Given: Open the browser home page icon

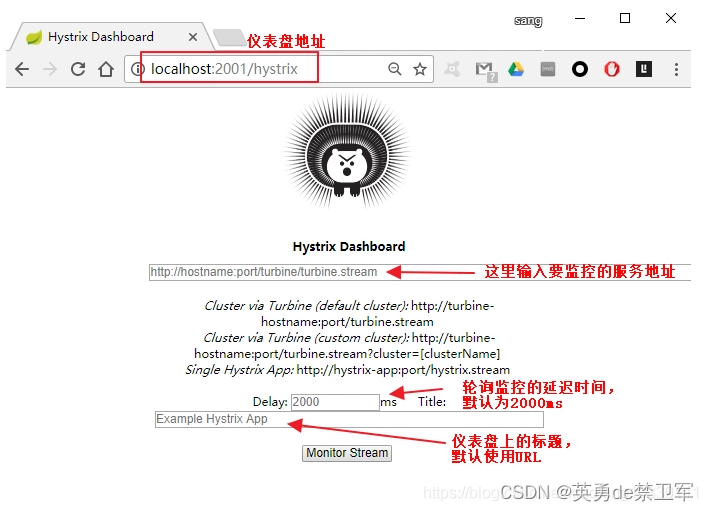Looking at the screenshot, I should click(106, 69).
